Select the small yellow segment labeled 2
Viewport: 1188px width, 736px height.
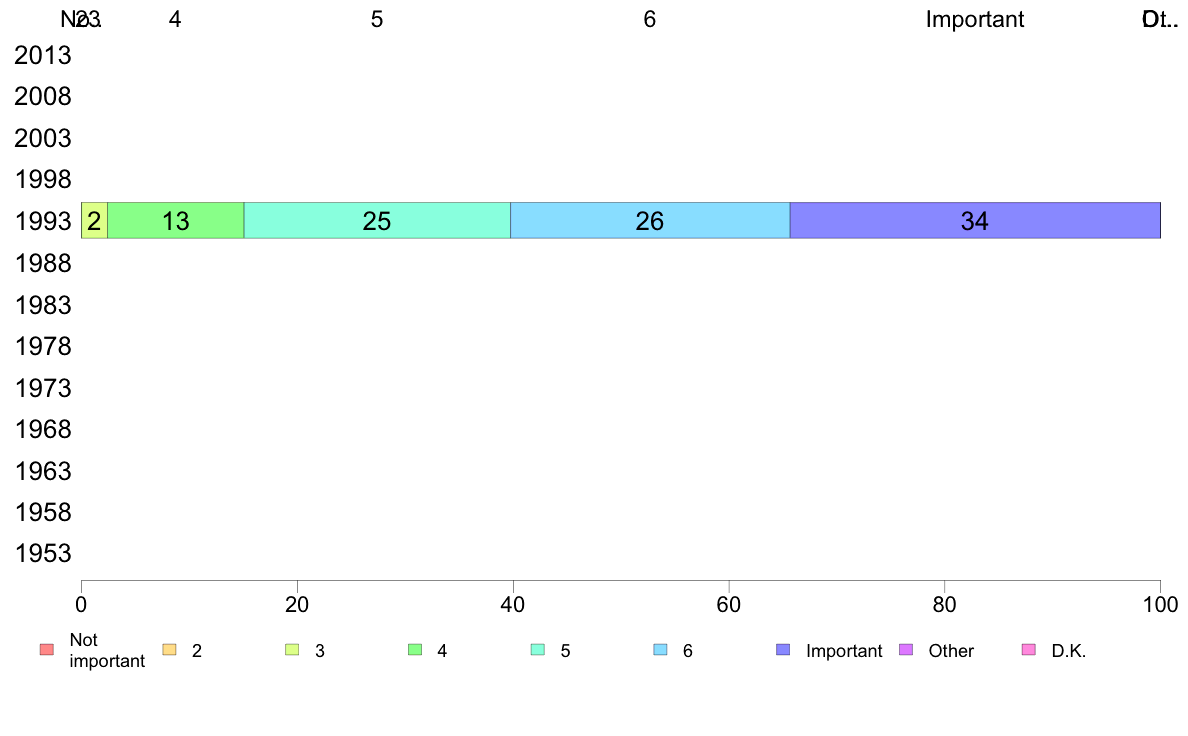click(95, 221)
